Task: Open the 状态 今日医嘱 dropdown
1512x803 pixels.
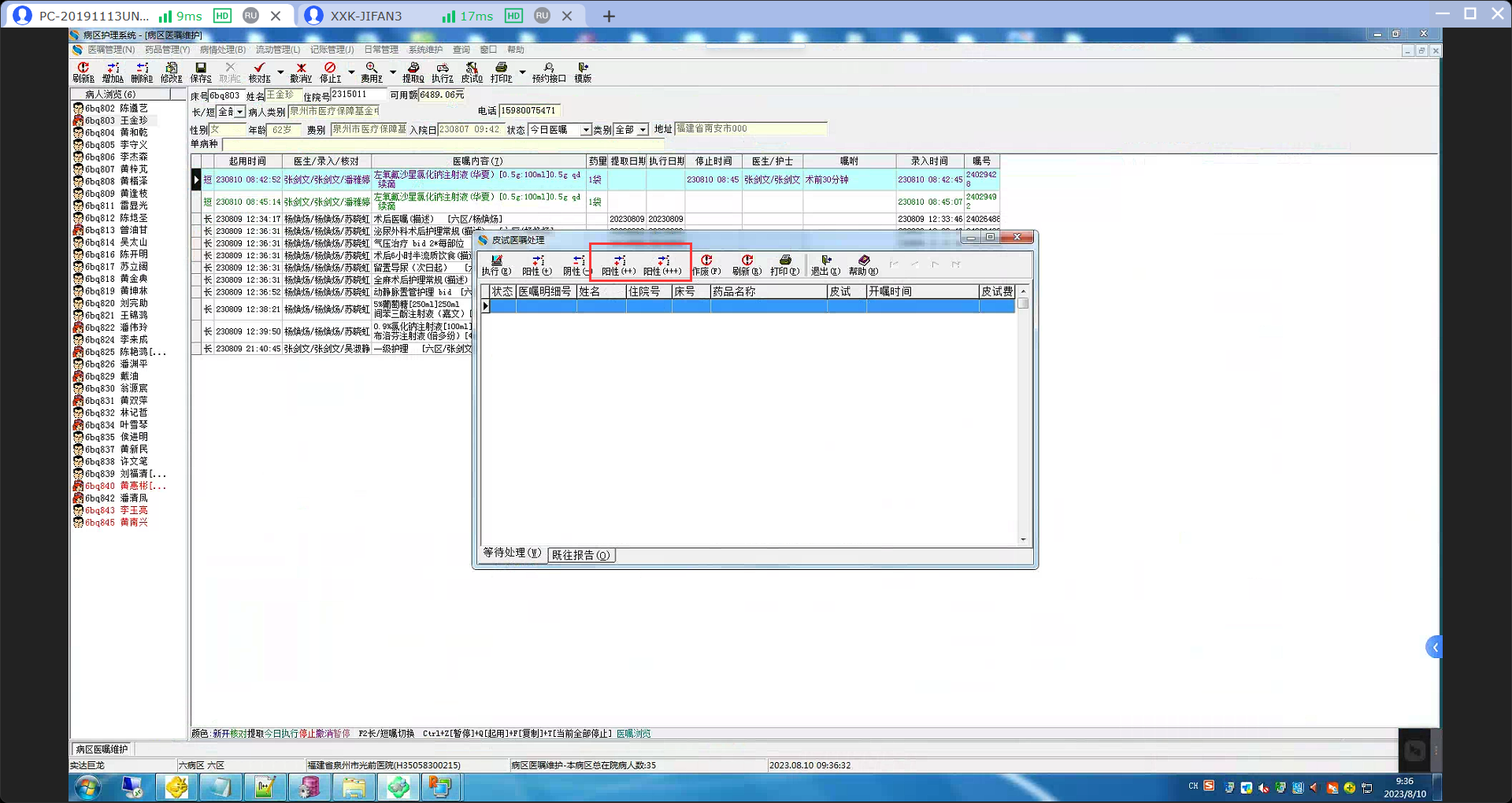Action: point(586,130)
